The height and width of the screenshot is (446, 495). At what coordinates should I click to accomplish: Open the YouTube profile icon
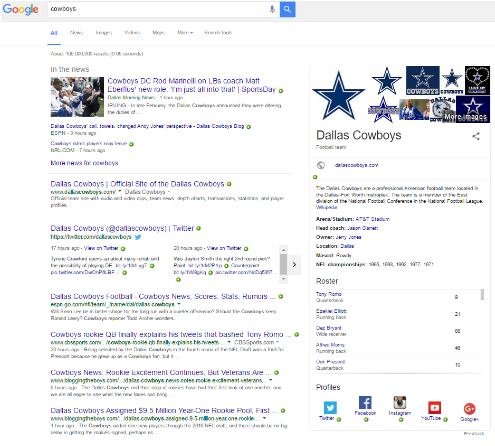(x=434, y=408)
